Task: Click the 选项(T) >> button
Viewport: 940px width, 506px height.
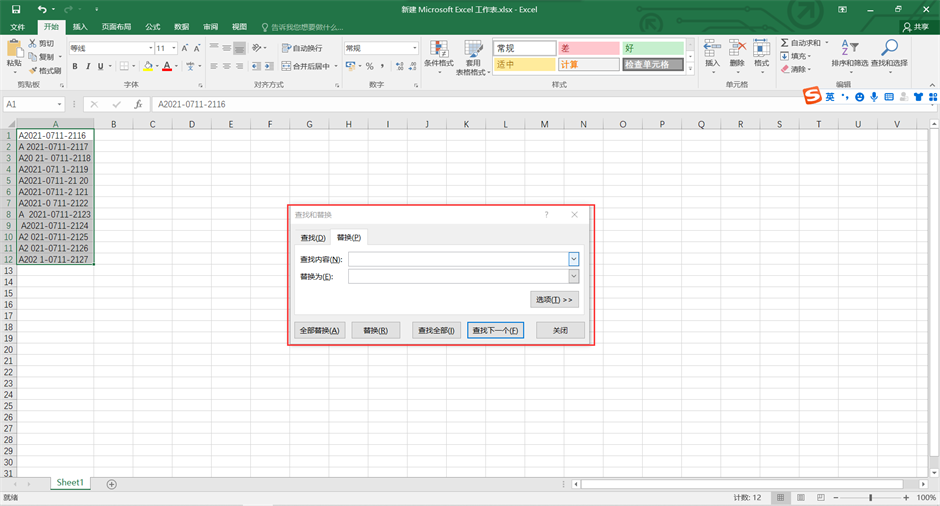Action: (554, 299)
